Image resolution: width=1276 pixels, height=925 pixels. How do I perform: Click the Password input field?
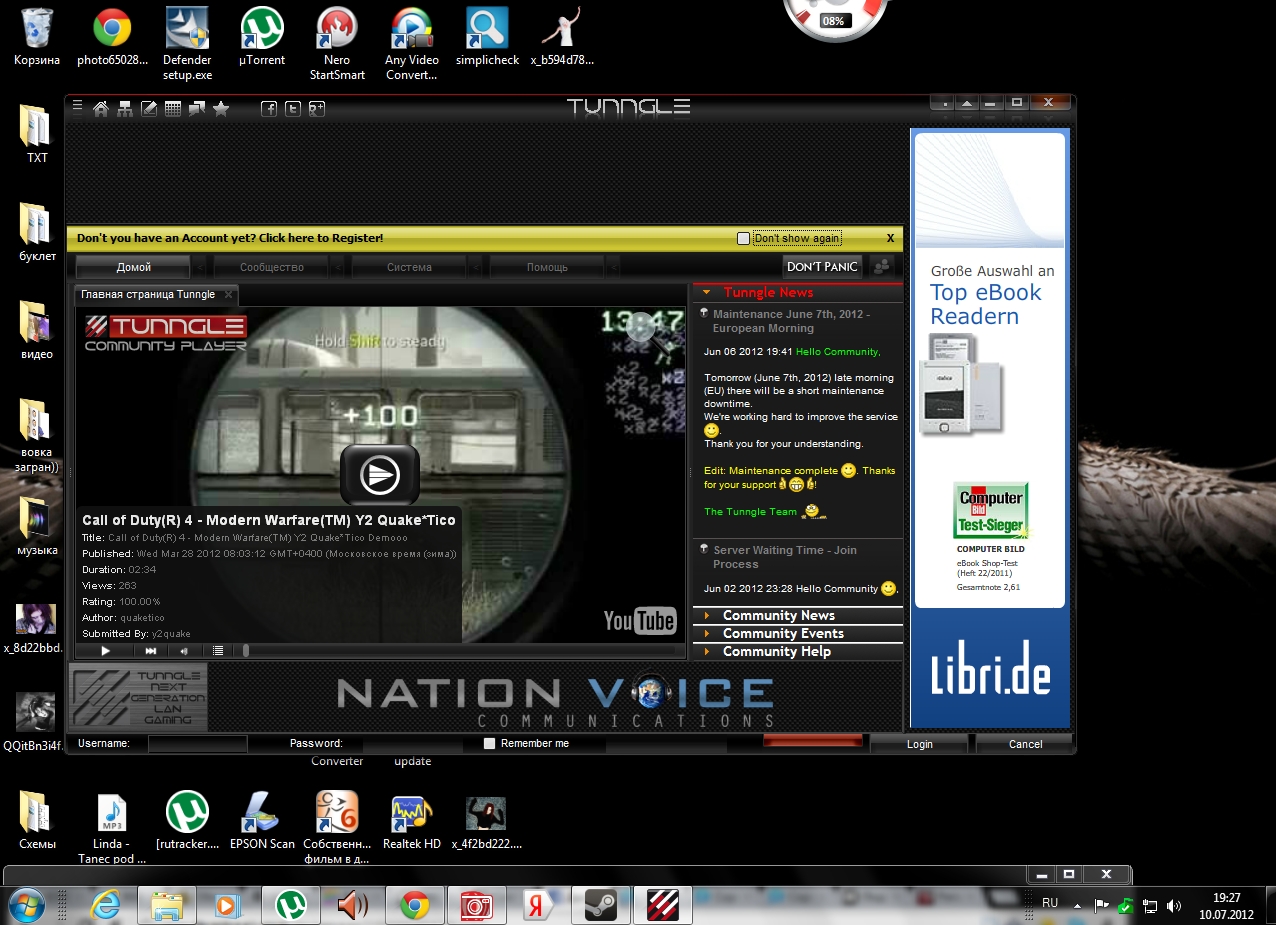(413, 743)
